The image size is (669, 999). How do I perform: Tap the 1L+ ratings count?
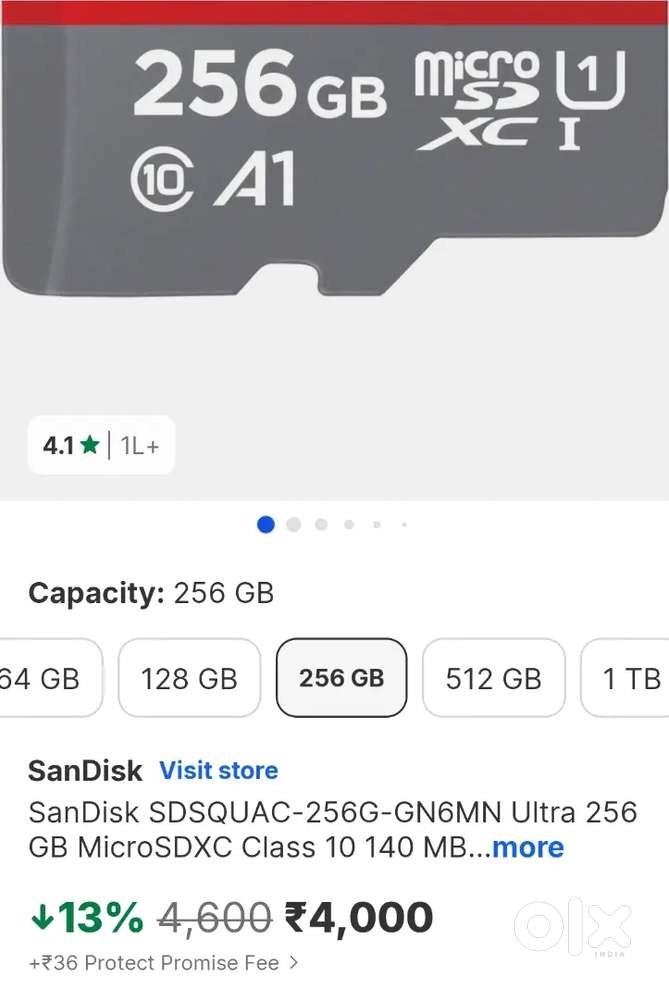[140, 446]
